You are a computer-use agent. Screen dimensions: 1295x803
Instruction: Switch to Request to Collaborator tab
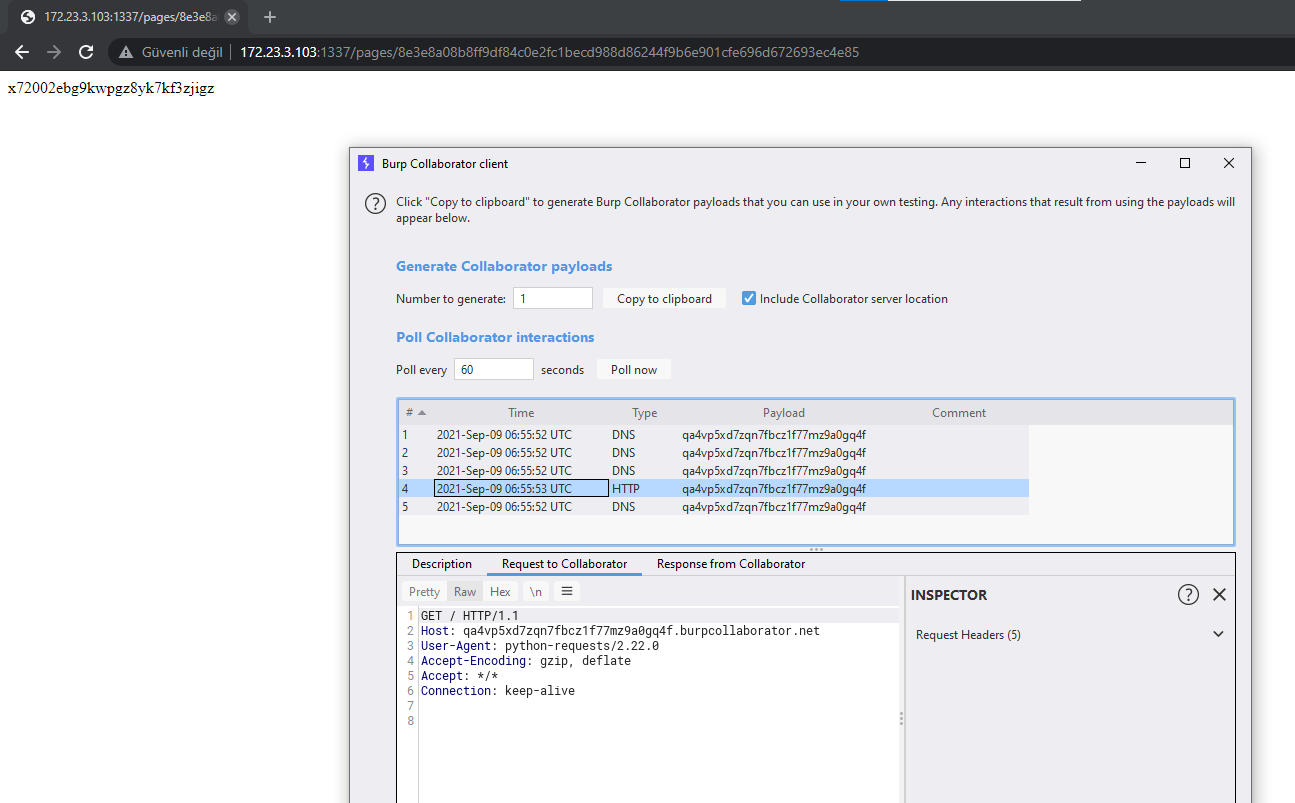click(x=564, y=564)
